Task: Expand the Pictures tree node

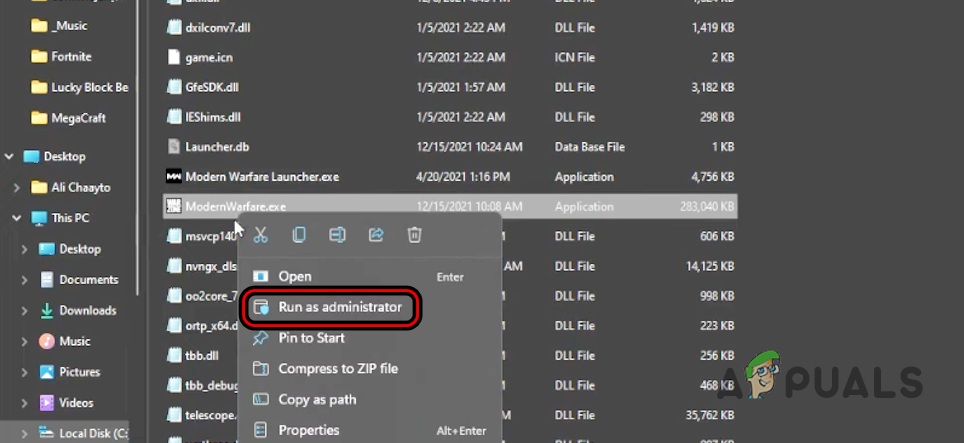Action: pyautogui.click(x=25, y=372)
